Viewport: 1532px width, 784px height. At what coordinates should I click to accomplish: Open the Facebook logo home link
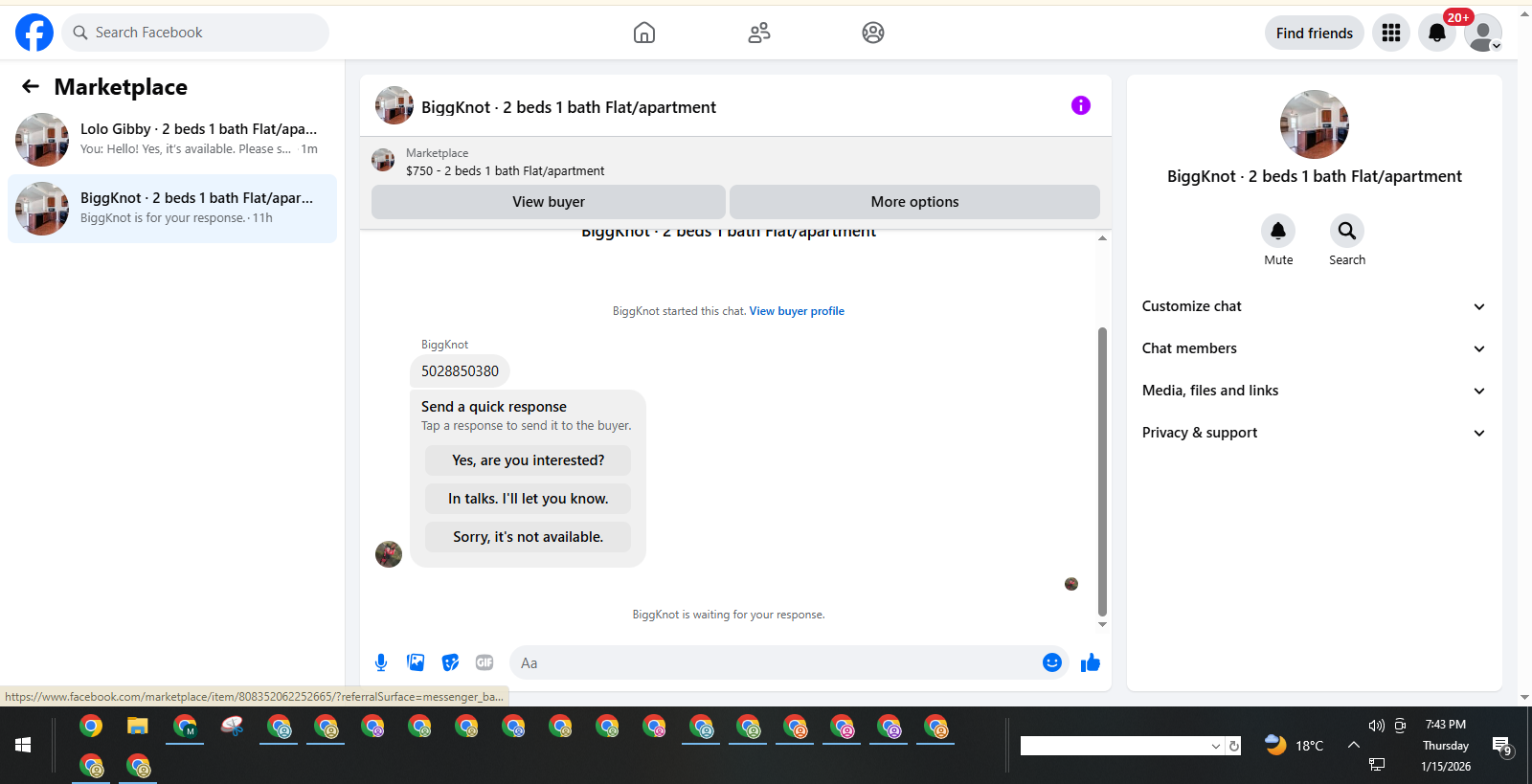34,33
